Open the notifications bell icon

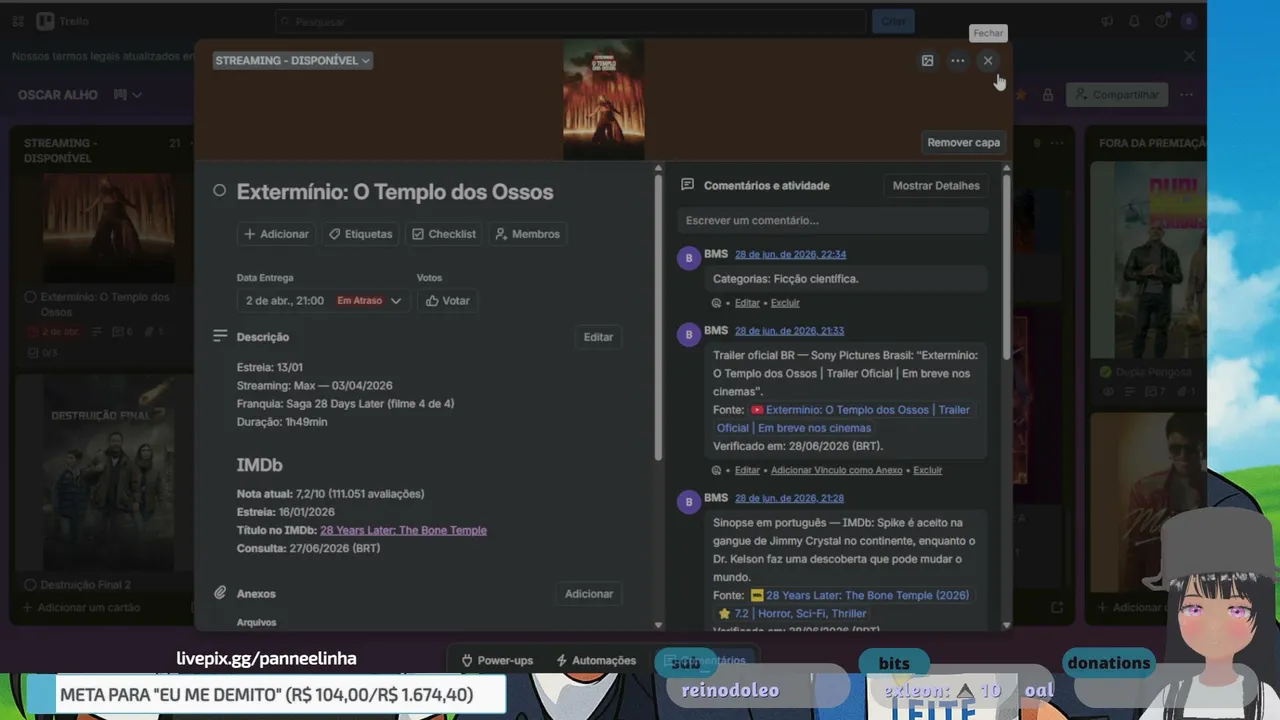point(1134,21)
